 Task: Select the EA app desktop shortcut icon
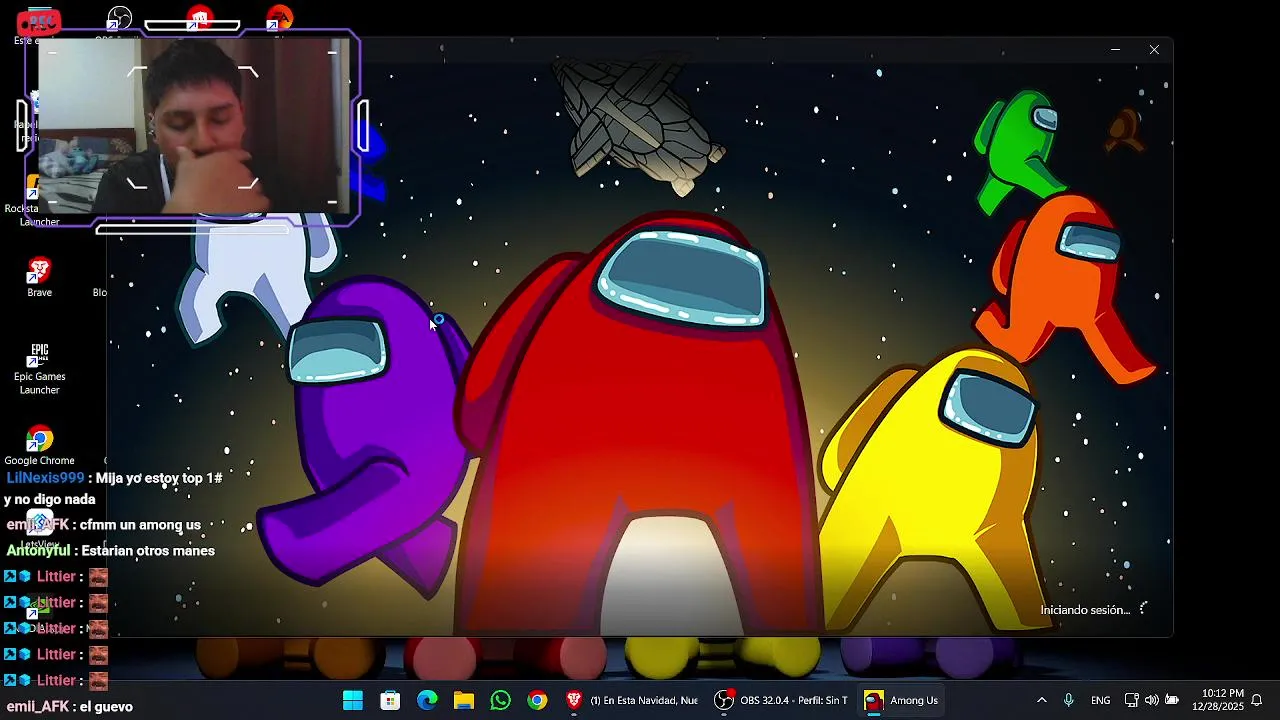(280, 18)
